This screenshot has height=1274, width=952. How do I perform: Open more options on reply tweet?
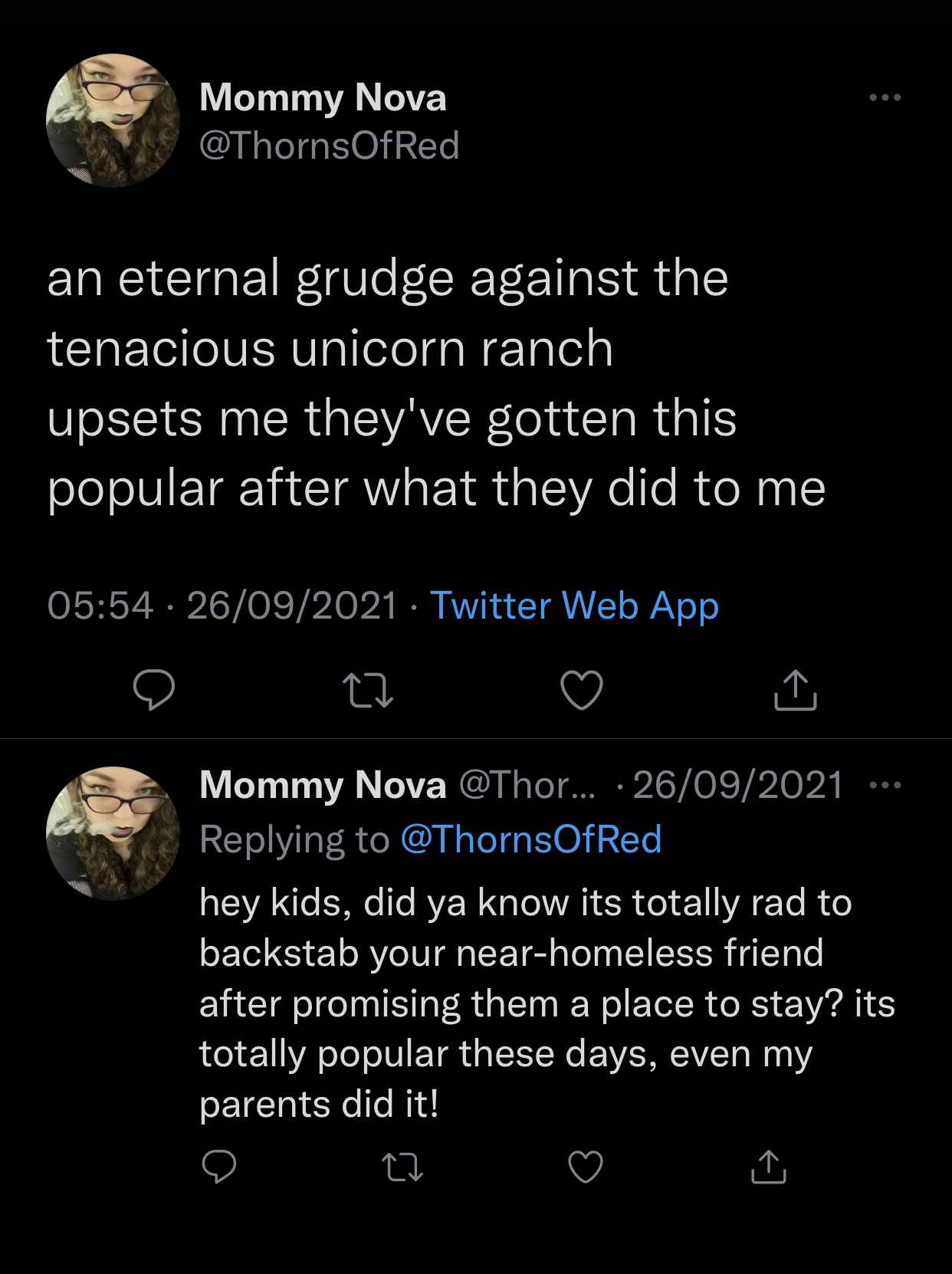click(x=886, y=785)
